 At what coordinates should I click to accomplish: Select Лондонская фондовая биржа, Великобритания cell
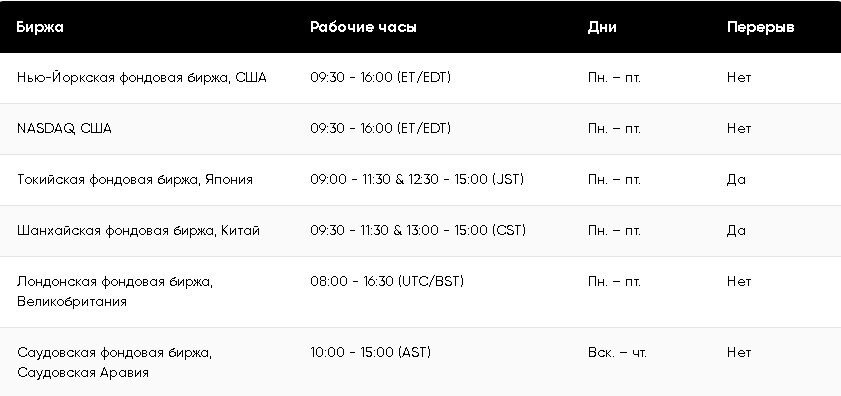click(x=115, y=291)
